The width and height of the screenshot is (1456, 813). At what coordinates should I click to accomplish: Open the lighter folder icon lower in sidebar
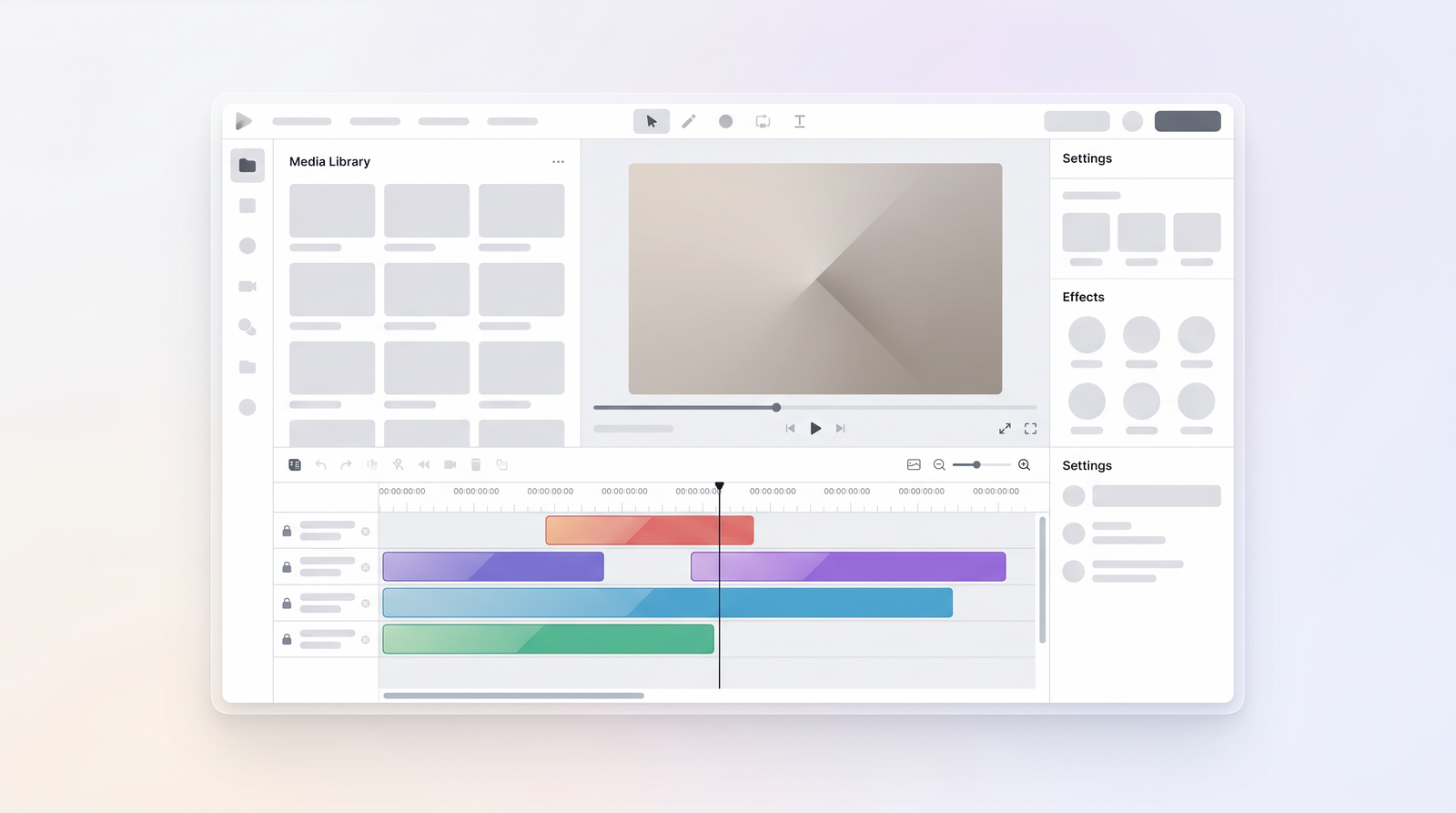click(x=248, y=367)
